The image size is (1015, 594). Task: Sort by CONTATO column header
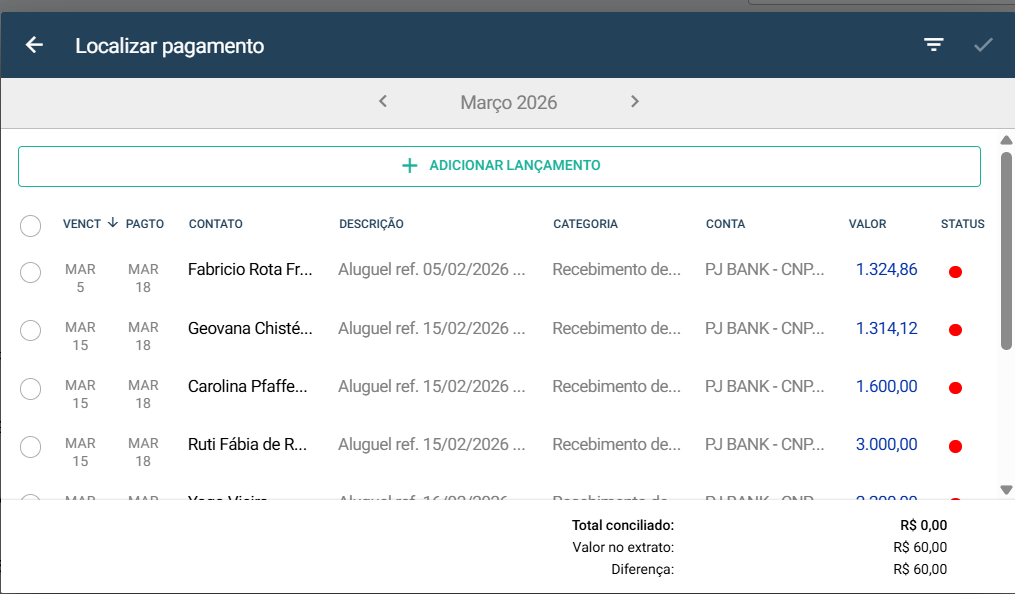click(216, 224)
